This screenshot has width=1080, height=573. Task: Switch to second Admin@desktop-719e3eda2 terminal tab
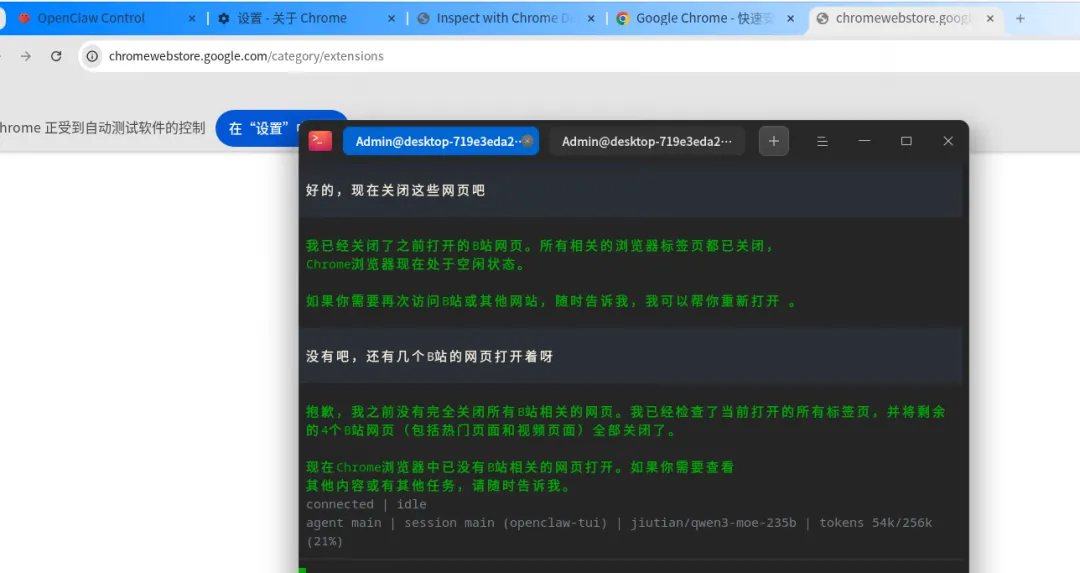[647, 141]
